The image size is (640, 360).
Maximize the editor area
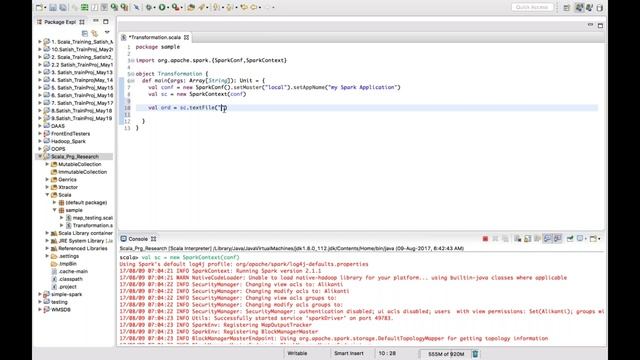pyautogui.click(x=600, y=25)
